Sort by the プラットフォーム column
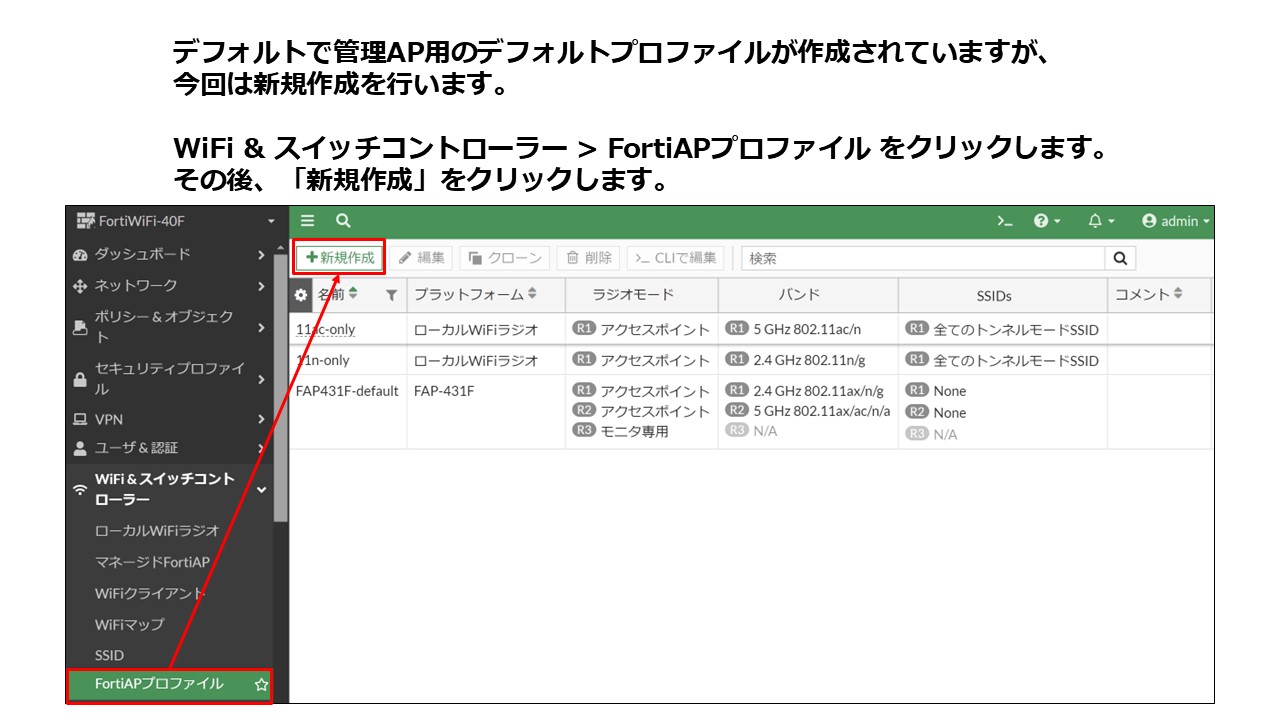The width and height of the screenshot is (1280, 720). [532, 294]
